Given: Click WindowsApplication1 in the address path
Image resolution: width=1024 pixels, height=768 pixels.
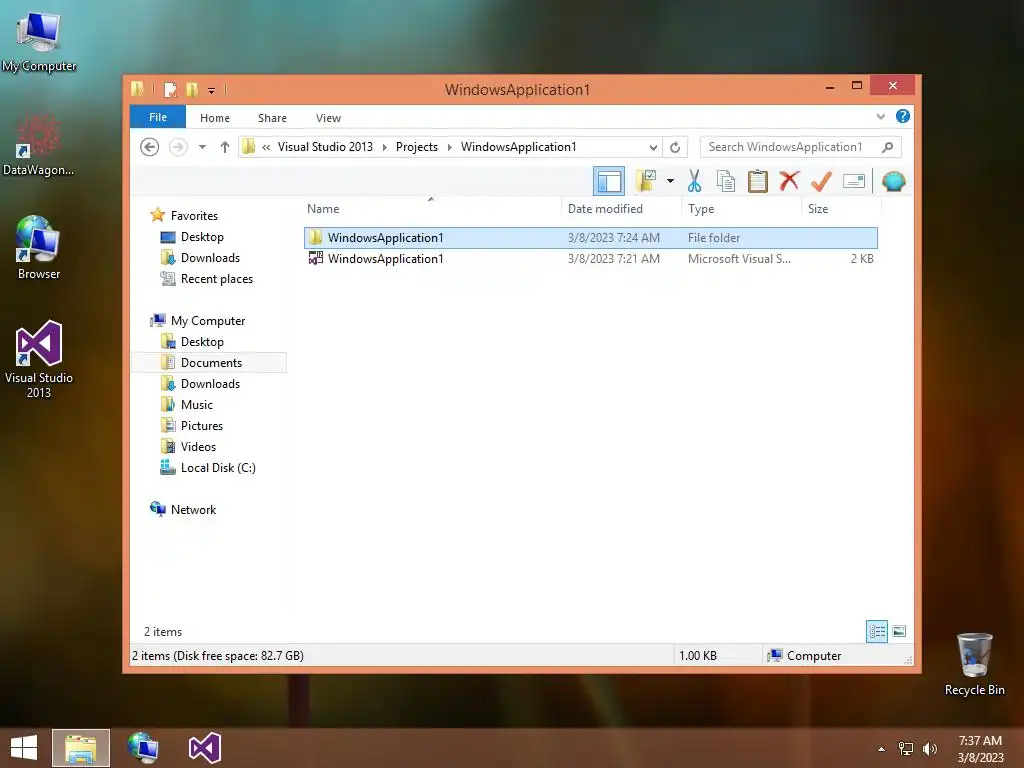Looking at the screenshot, I should tap(519, 147).
